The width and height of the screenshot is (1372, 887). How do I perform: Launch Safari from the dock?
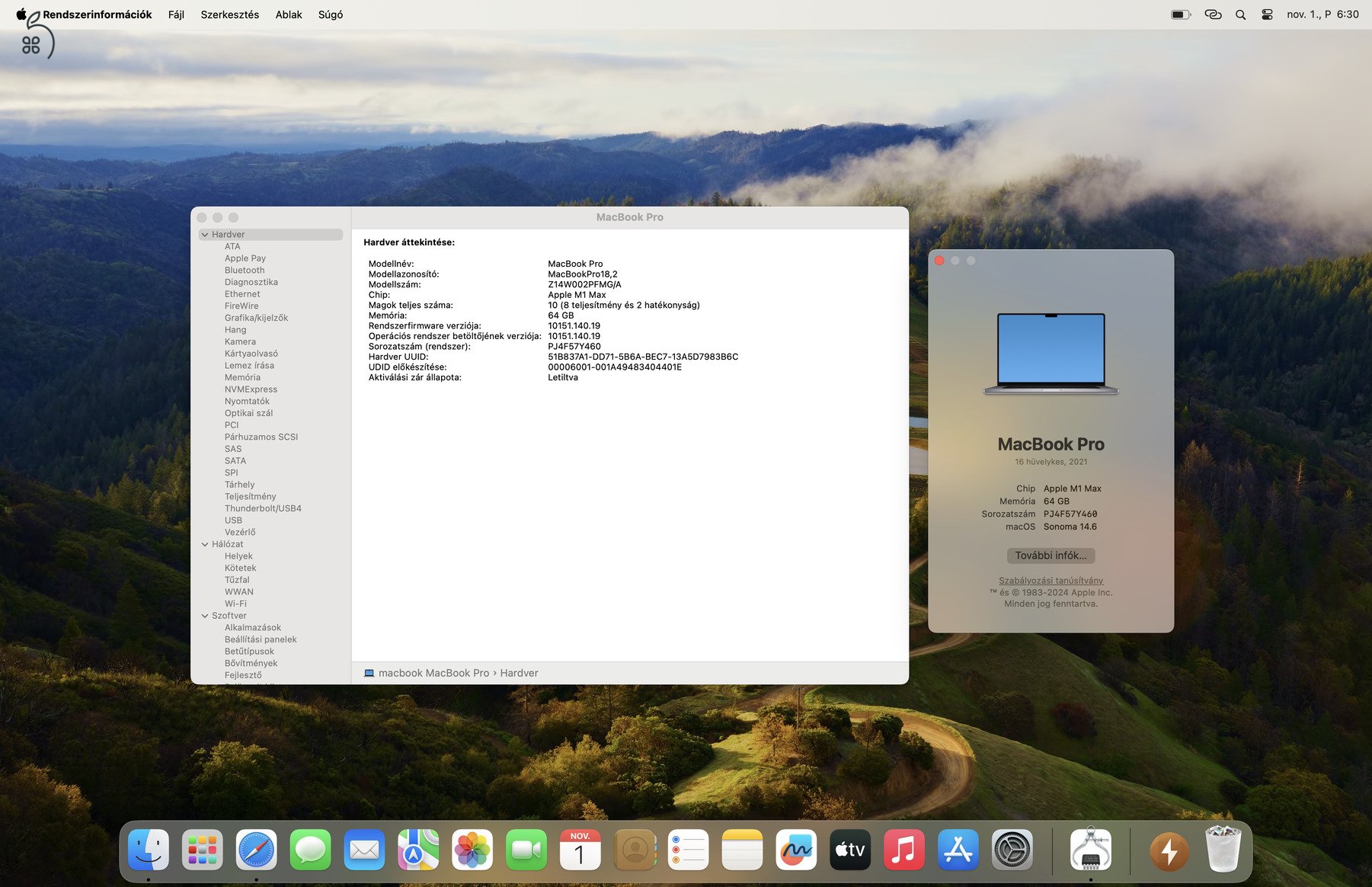coord(256,850)
